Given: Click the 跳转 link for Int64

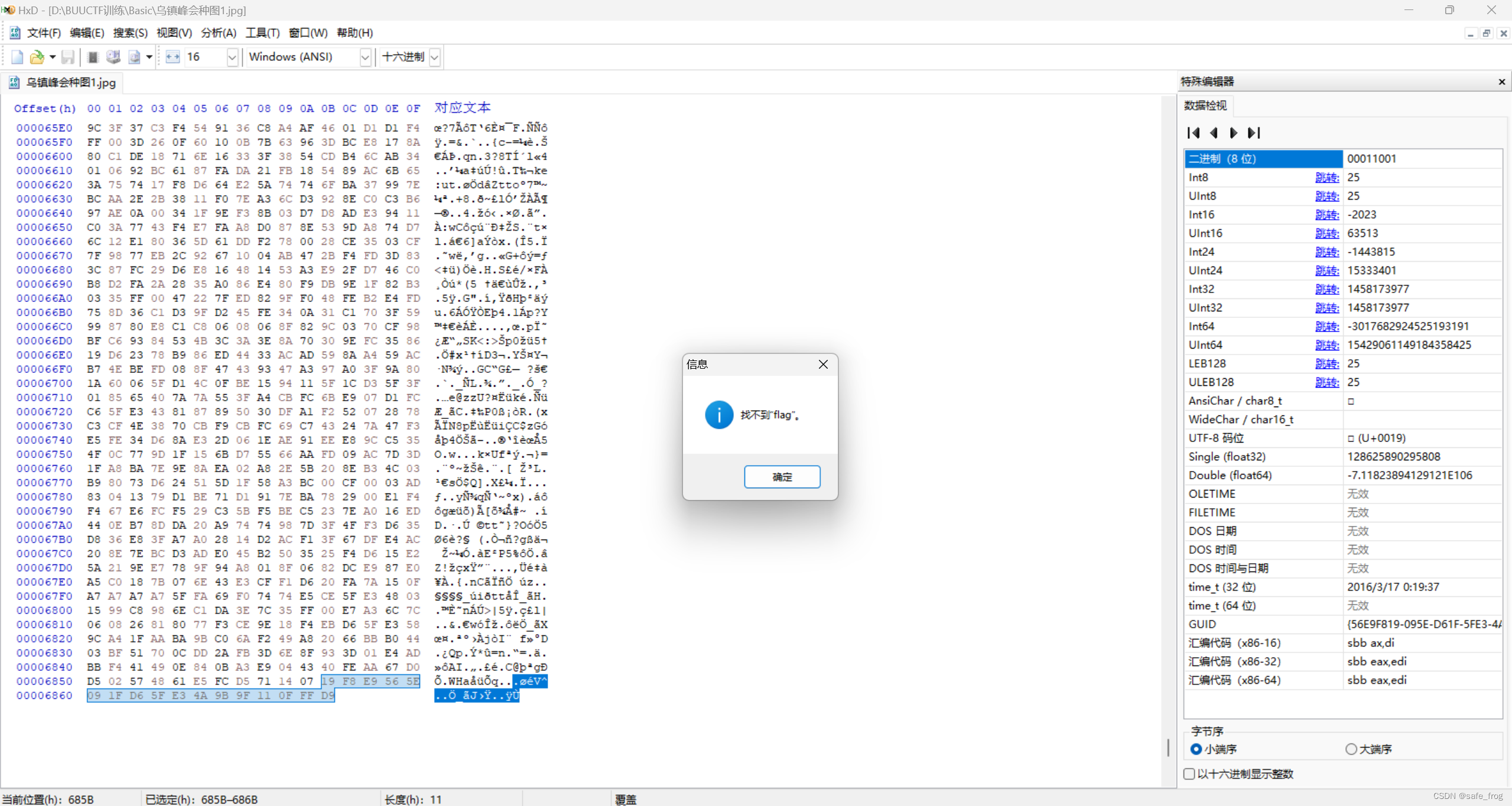Looking at the screenshot, I should coord(1326,326).
